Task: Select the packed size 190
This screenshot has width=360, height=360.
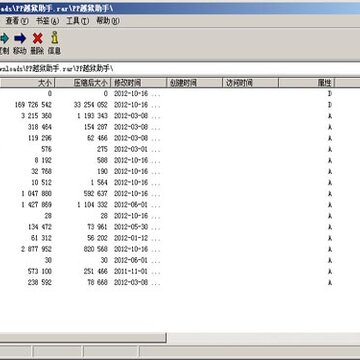Action: point(103,171)
